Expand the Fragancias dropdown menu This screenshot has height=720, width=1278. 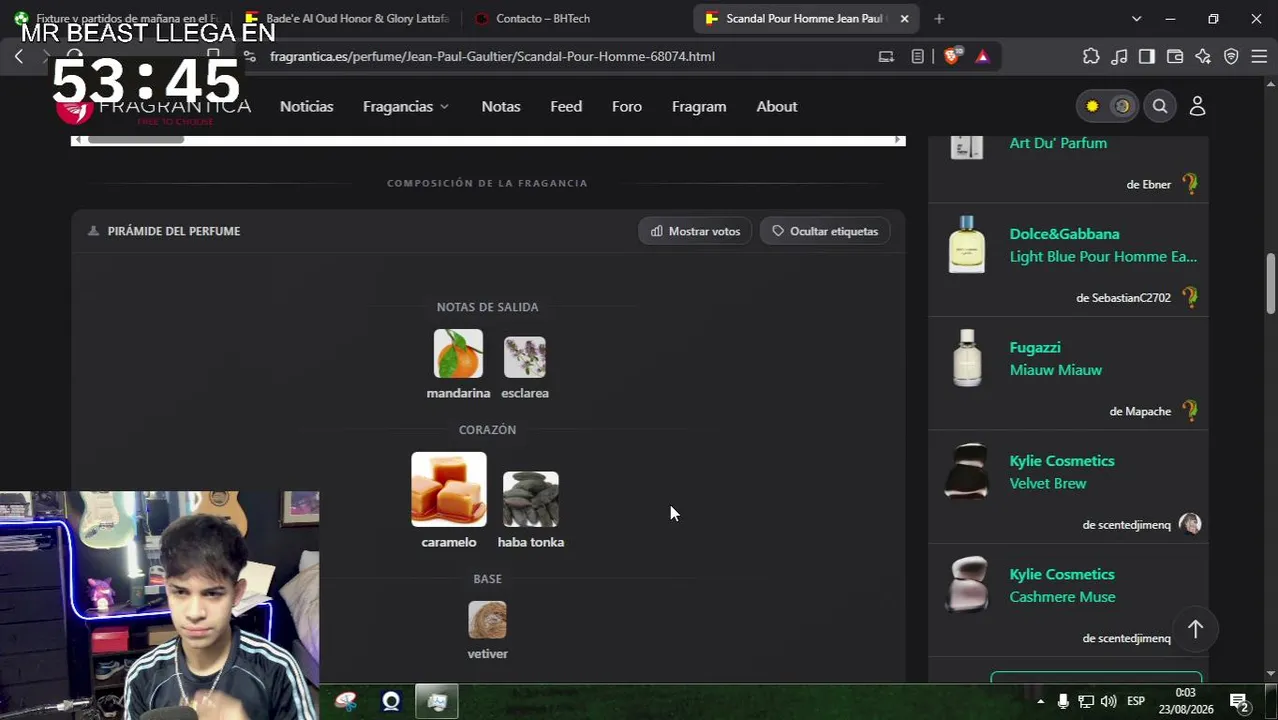pos(406,106)
